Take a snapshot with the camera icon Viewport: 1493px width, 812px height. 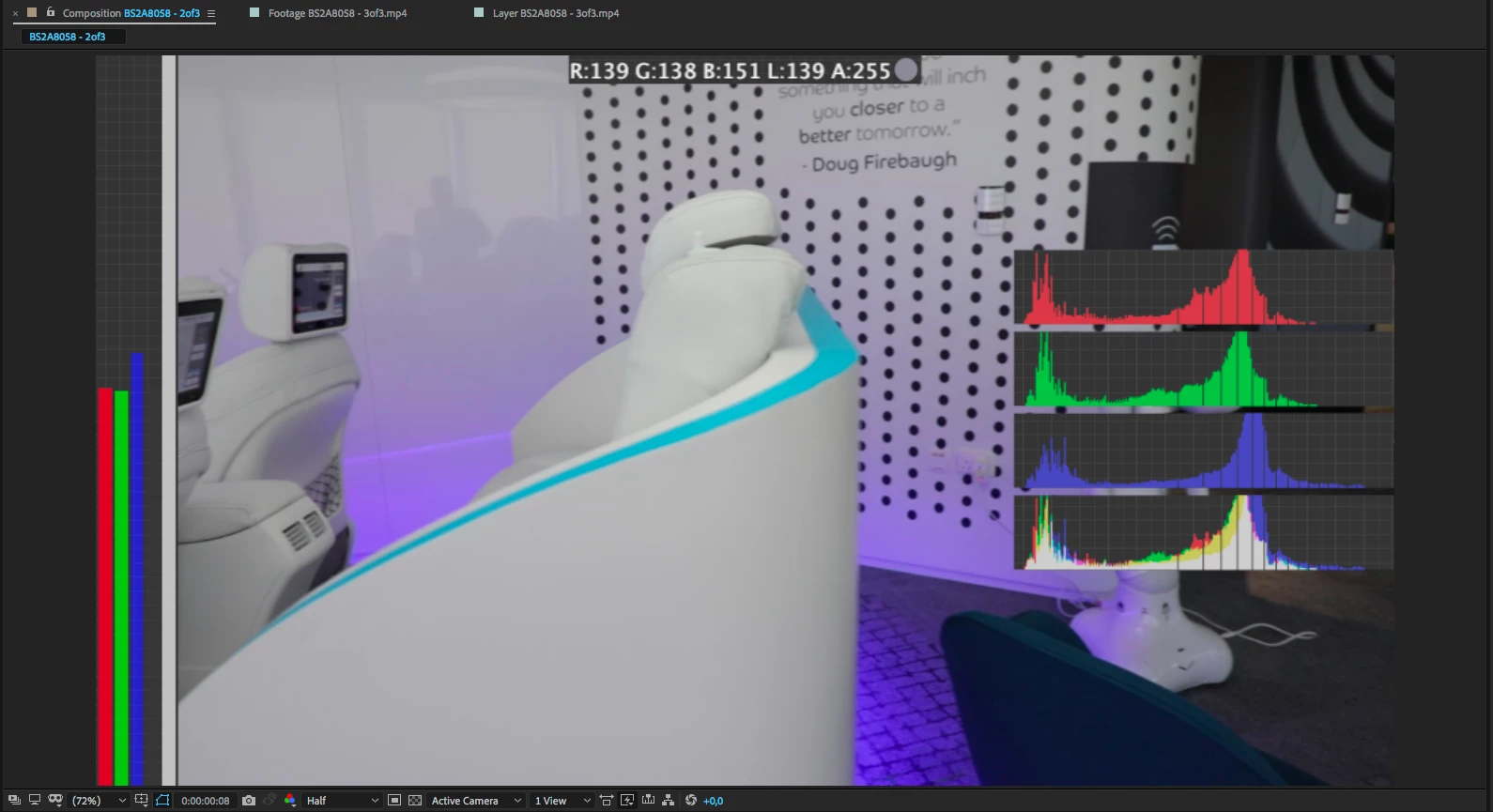click(x=249, y=801)
